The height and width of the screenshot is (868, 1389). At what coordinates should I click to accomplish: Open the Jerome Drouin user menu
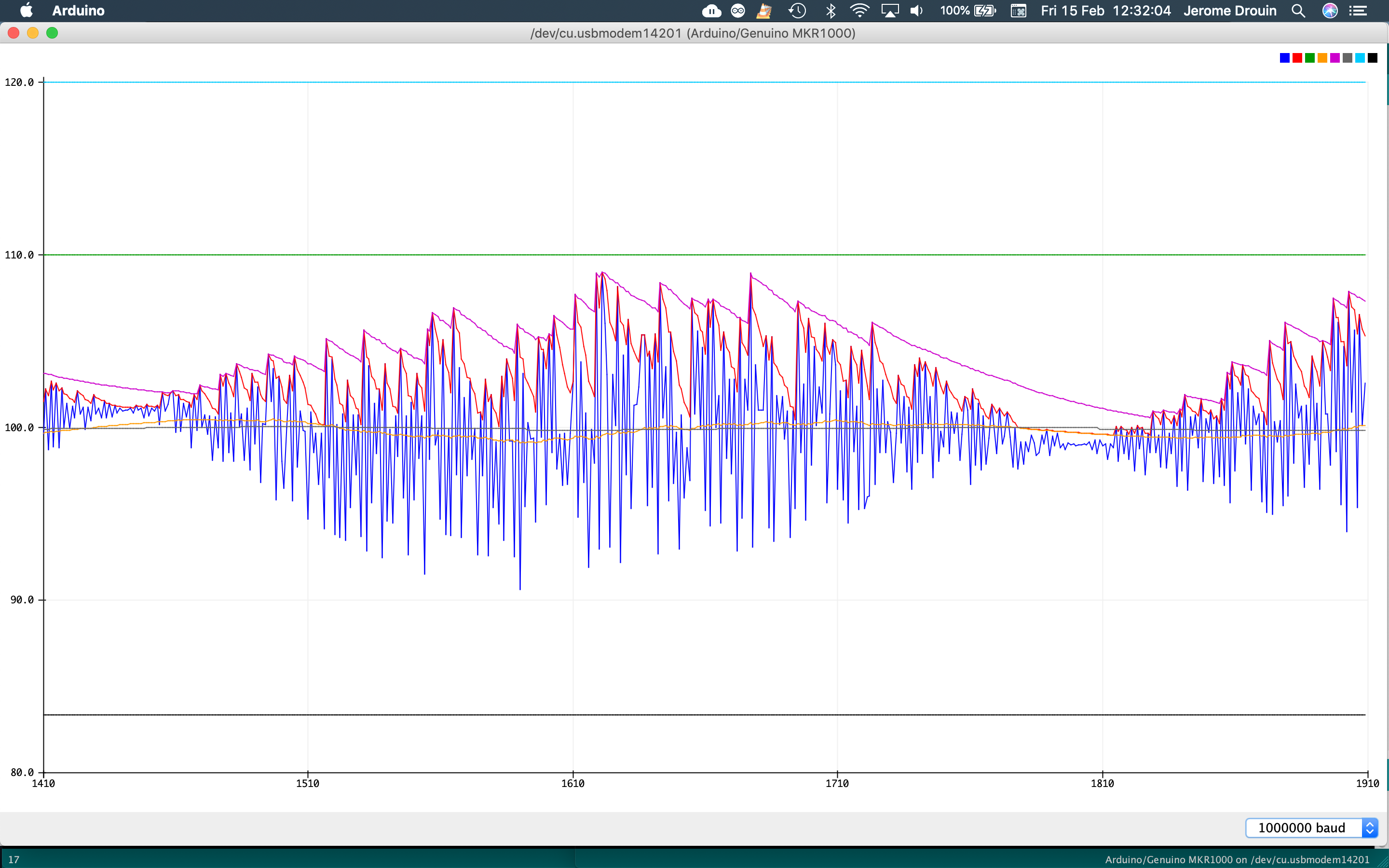click(x=1229, y=10)
